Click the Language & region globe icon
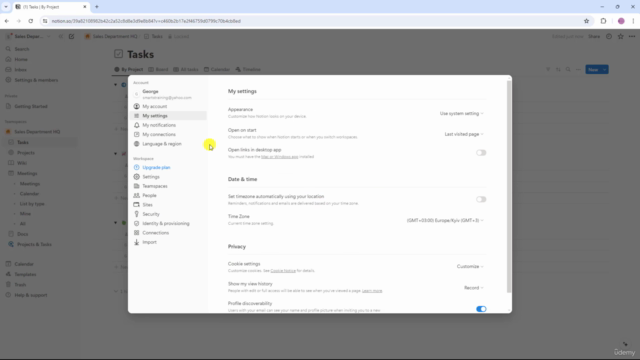 tap(137, 144)
